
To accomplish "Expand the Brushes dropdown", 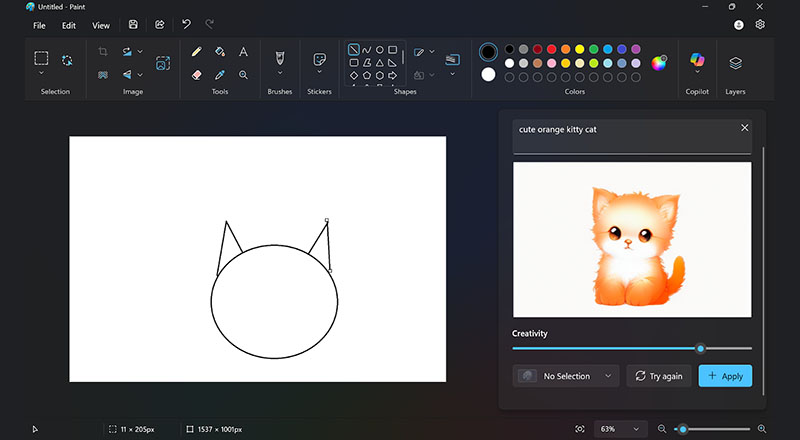I will coord(280,73).
